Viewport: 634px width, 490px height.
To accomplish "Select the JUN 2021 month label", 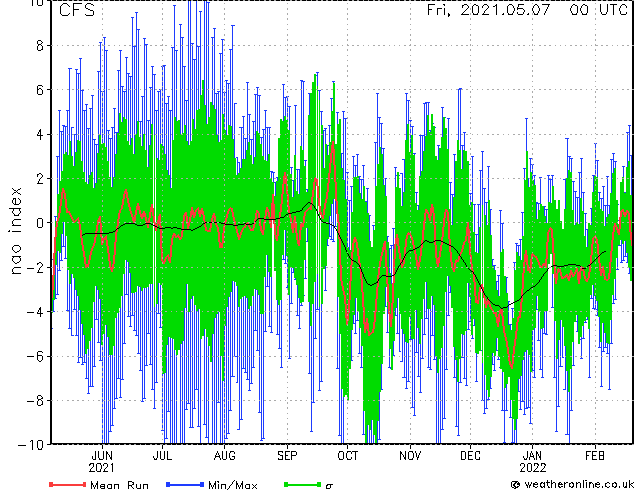I will [x=102, y=462].
